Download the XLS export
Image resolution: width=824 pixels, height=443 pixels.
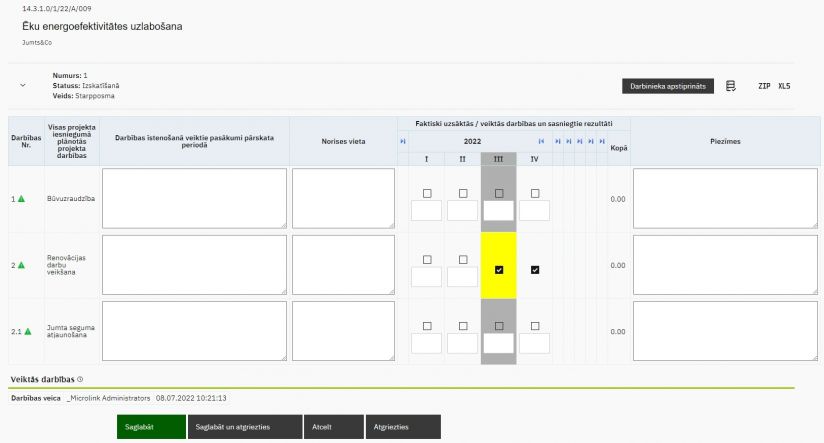point(784,86)
